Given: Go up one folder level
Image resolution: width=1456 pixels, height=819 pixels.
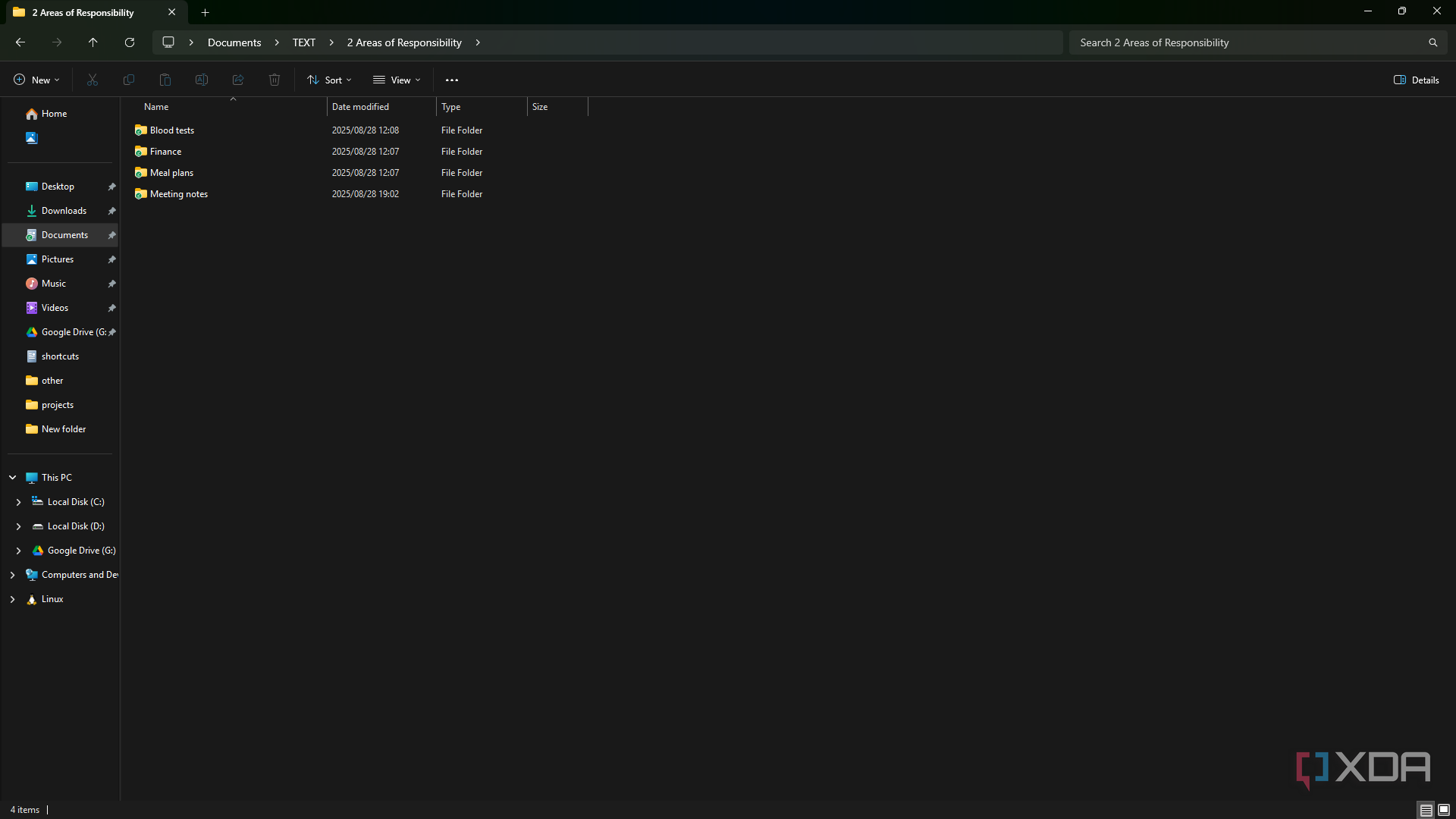Looking at the screenshot, I should [x=93, y=42].
